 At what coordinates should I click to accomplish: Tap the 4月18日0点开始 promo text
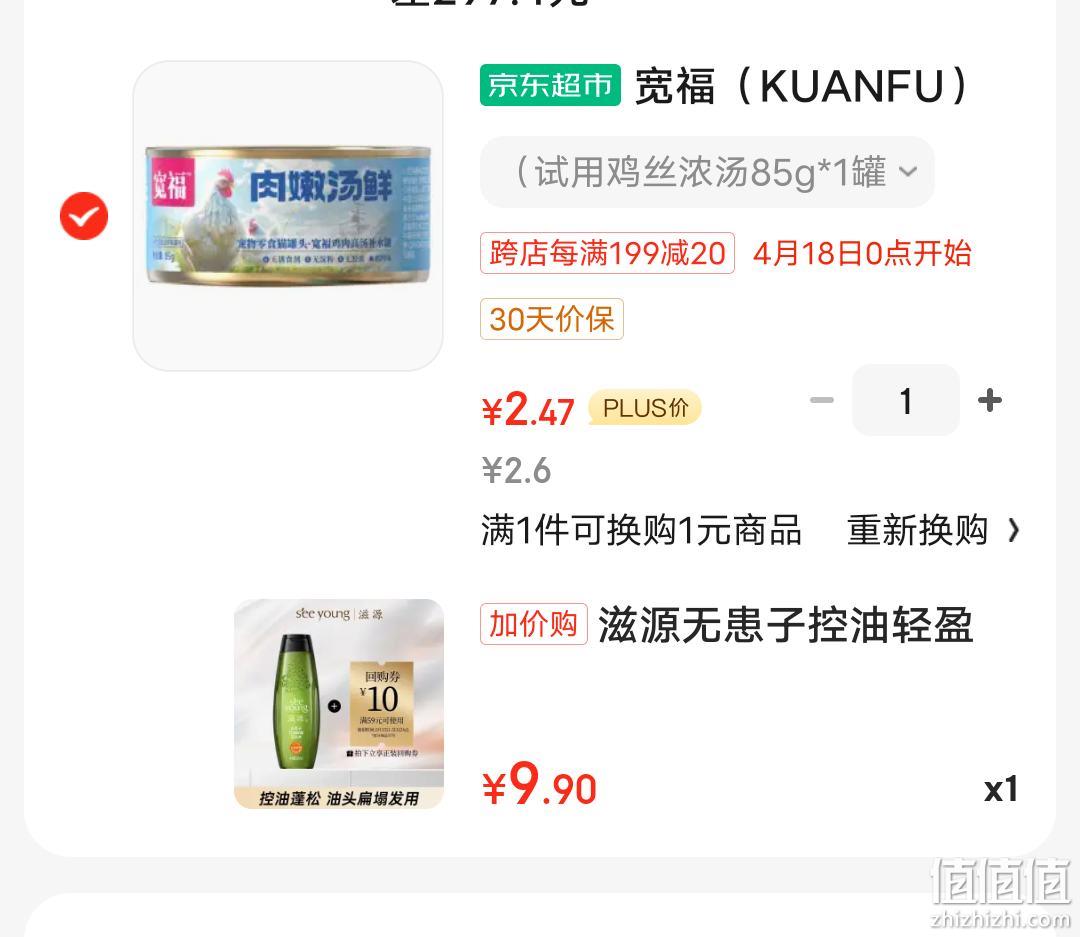click(x=862, y=253)
